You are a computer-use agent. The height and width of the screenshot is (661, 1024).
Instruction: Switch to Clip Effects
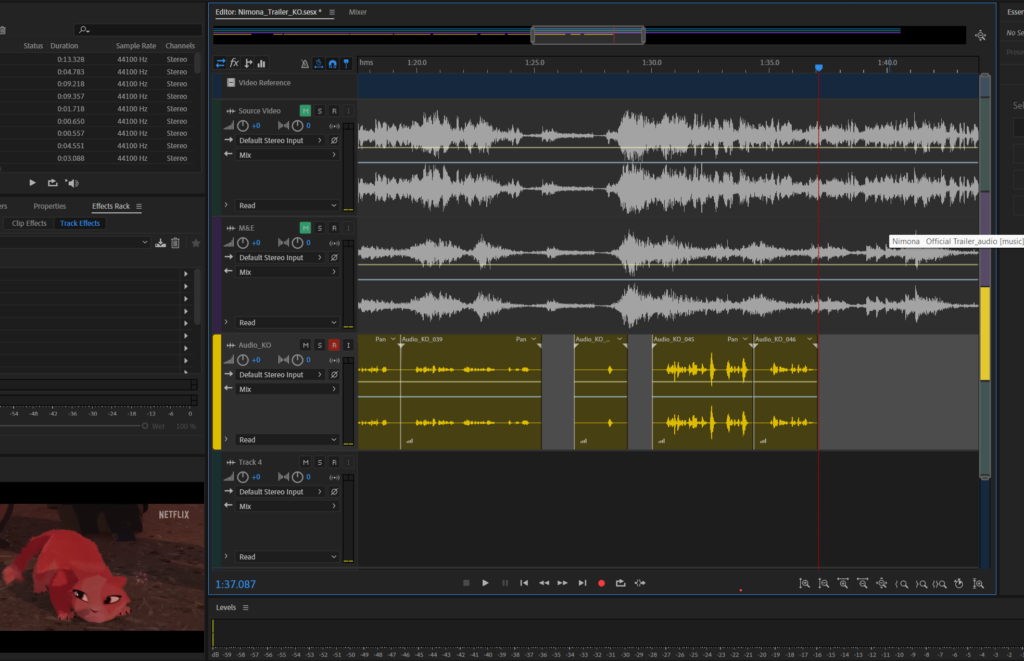click(28, 223)
